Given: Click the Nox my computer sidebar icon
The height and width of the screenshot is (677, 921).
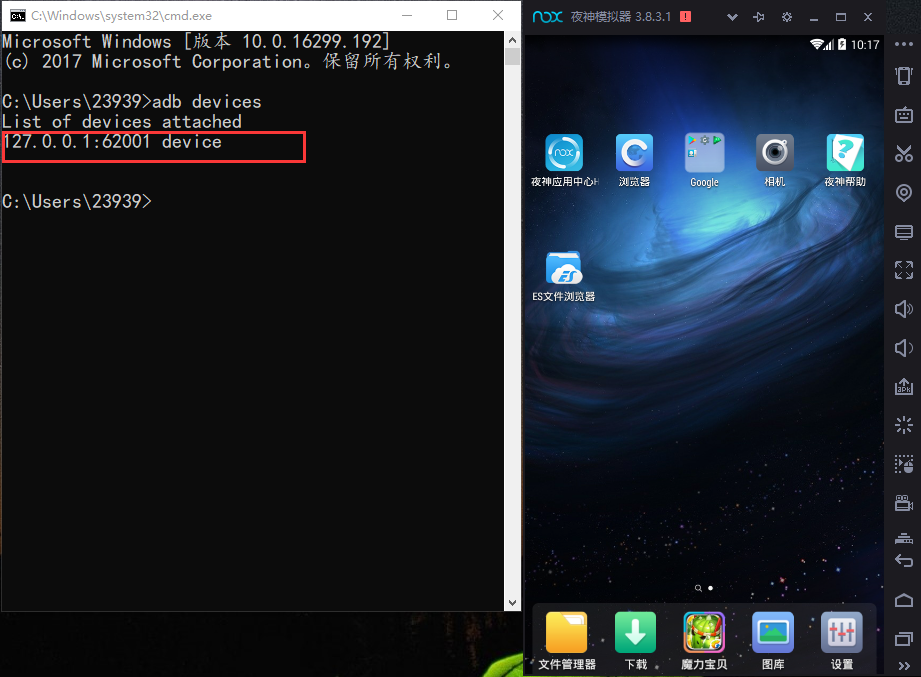Looking at the screenshot, I should coord(904,232).
